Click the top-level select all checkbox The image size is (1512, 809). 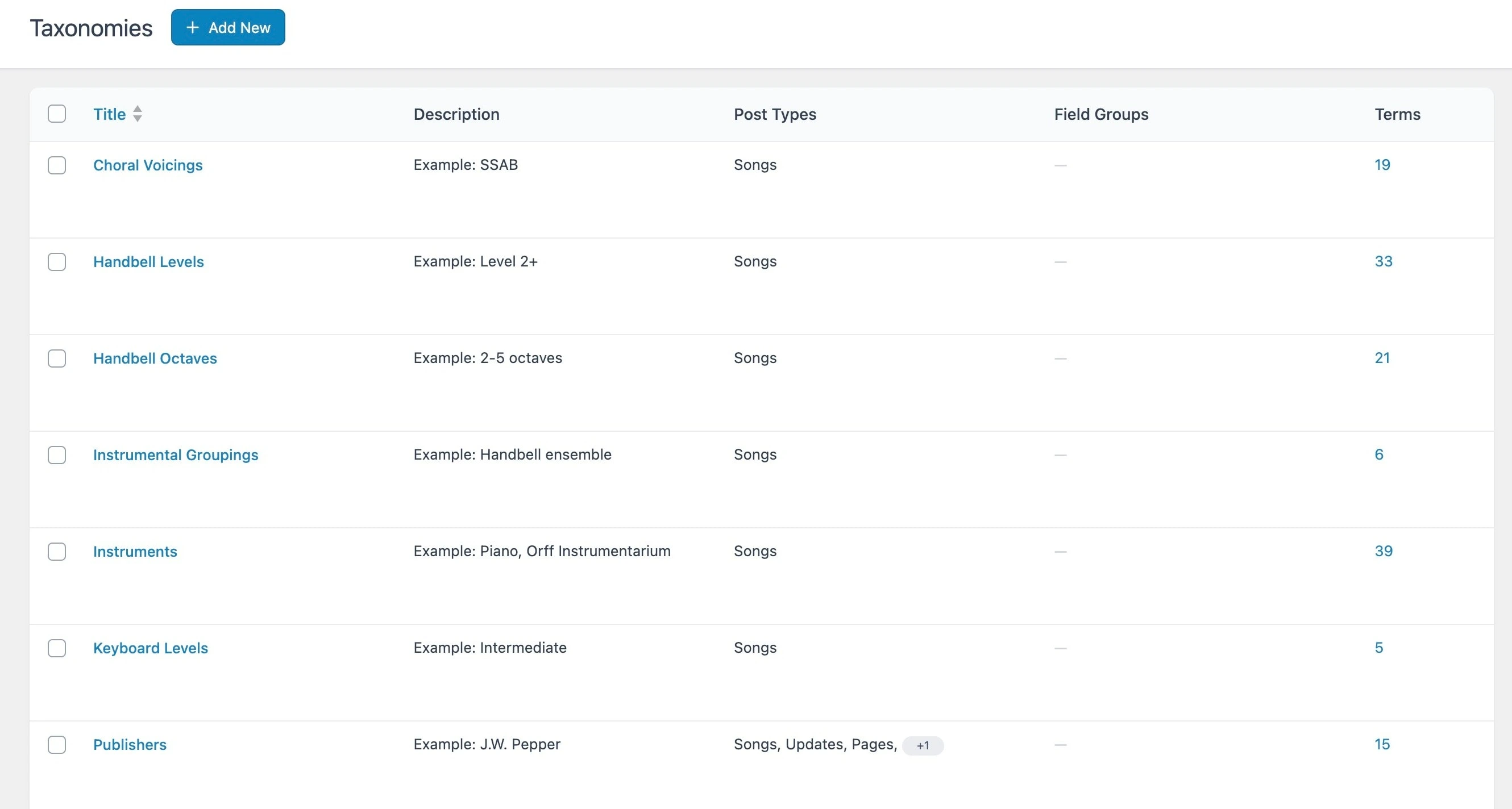click(57, 113)
